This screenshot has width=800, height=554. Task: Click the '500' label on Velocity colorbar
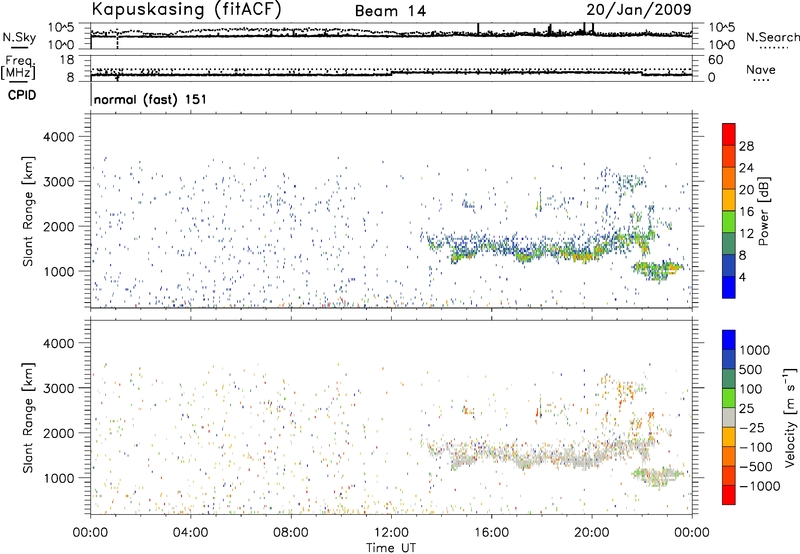coord(751,370)
